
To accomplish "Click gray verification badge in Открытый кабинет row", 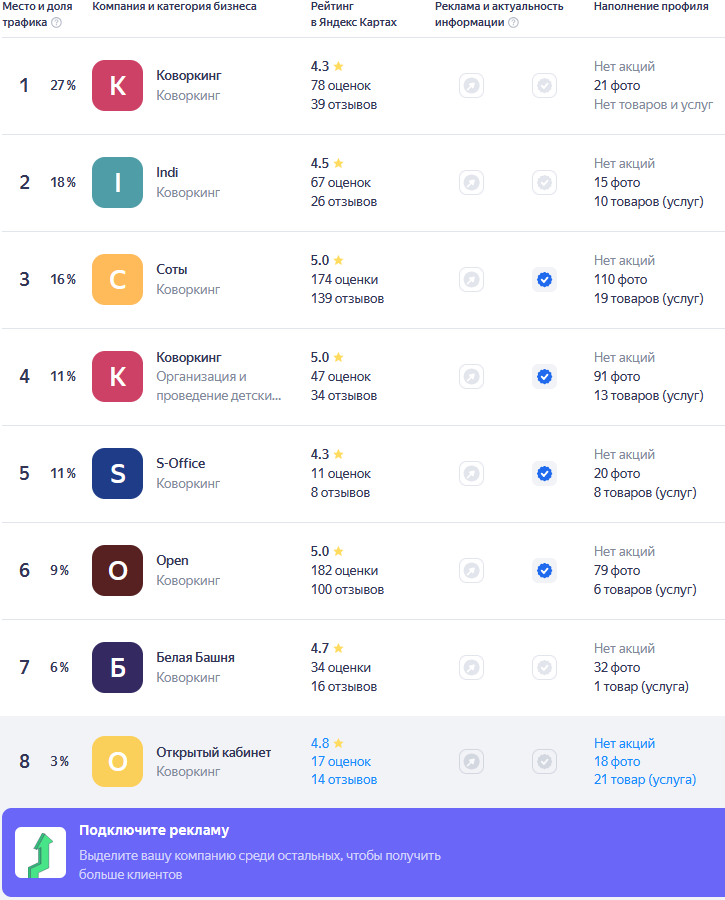I will click(x=544, y=762).
